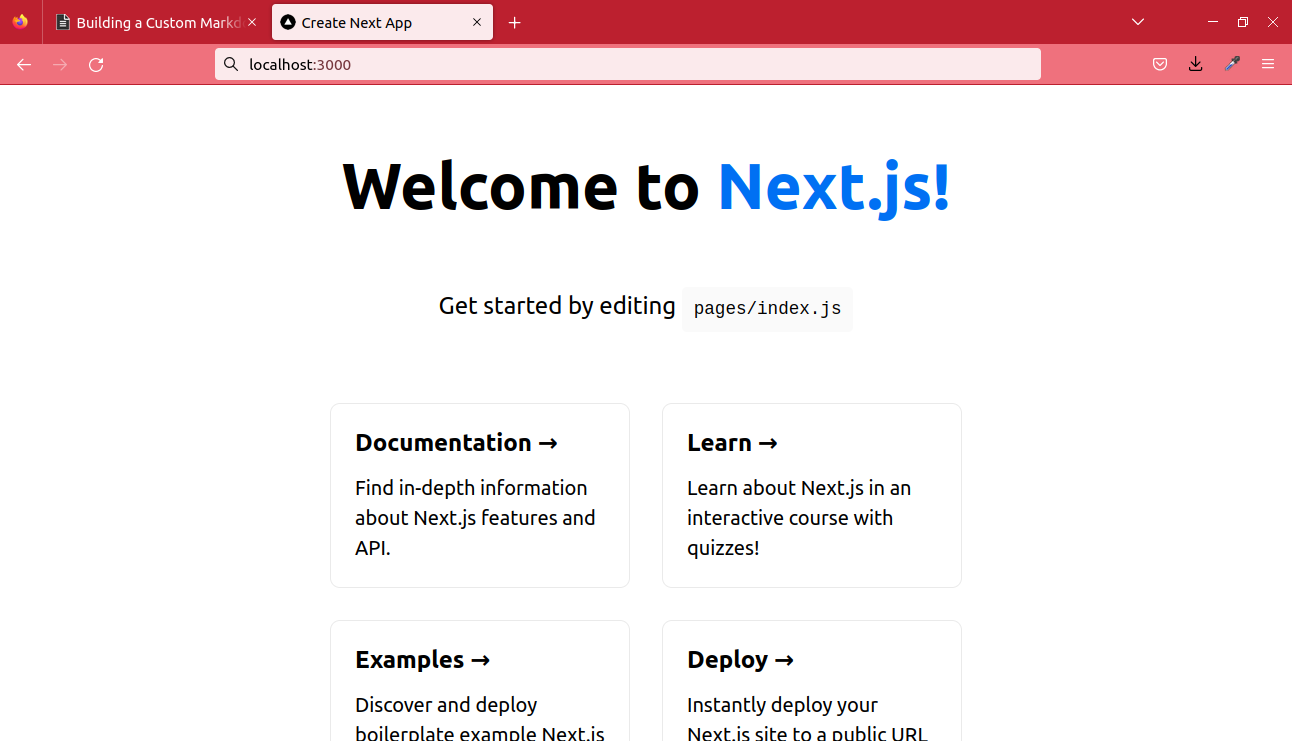
Task: Open the Deploy card
Action: tap(812, 681)
